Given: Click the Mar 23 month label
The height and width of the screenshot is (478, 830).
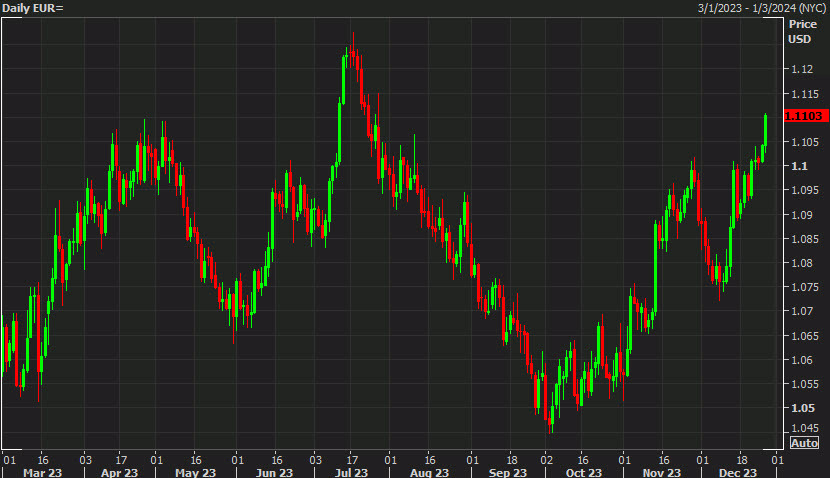Looking at the screenshot, I should 42,472.
